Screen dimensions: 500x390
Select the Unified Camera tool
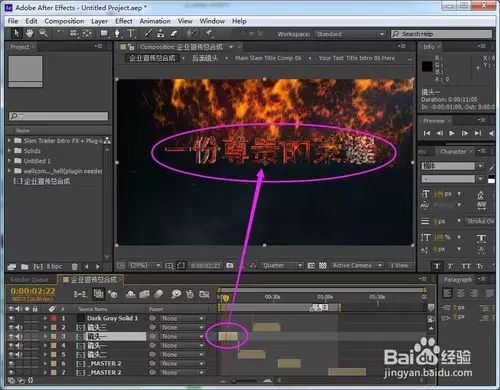click(x=74, y=33)
